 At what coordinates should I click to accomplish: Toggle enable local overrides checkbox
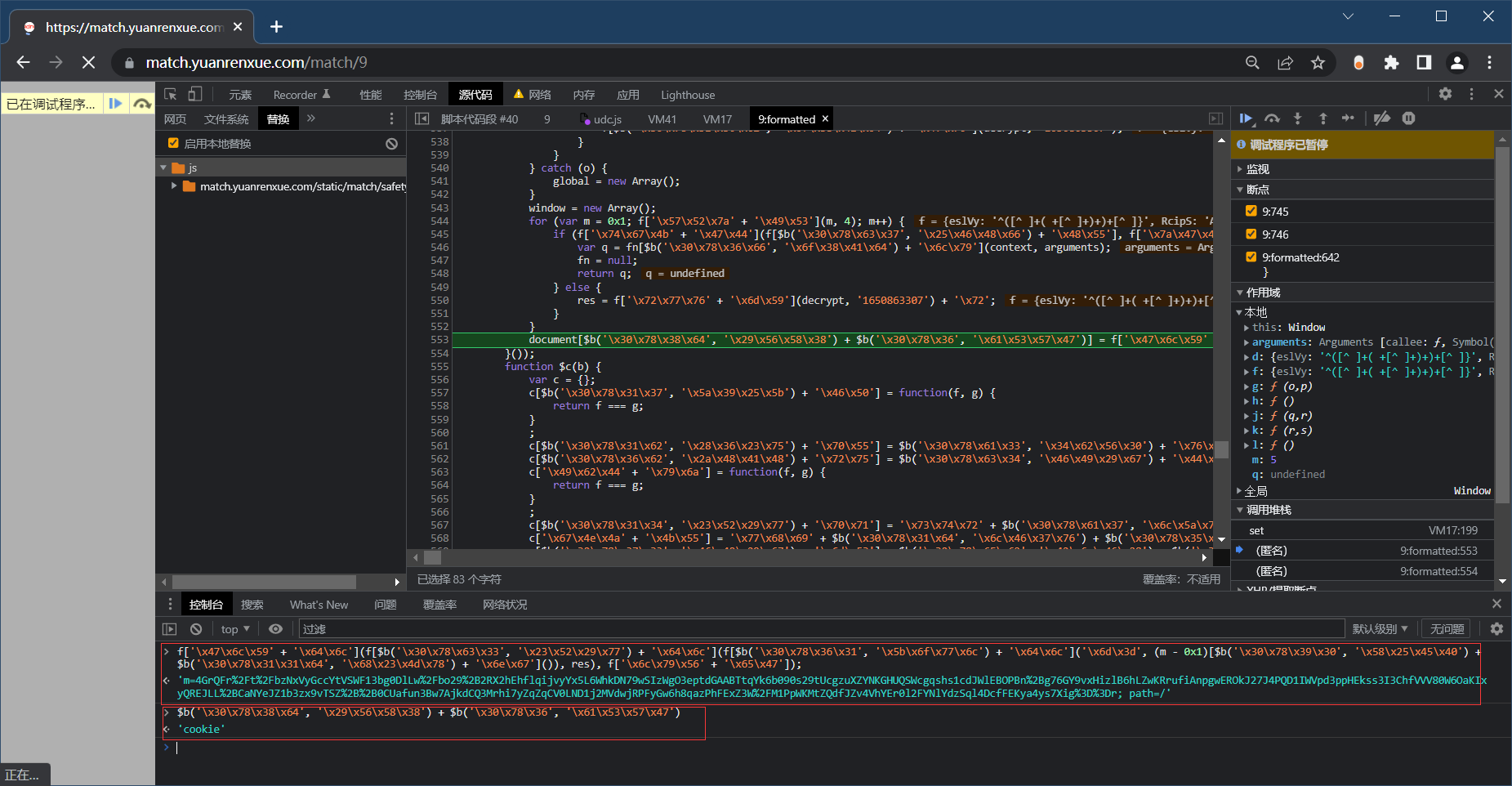pos(173,143)
